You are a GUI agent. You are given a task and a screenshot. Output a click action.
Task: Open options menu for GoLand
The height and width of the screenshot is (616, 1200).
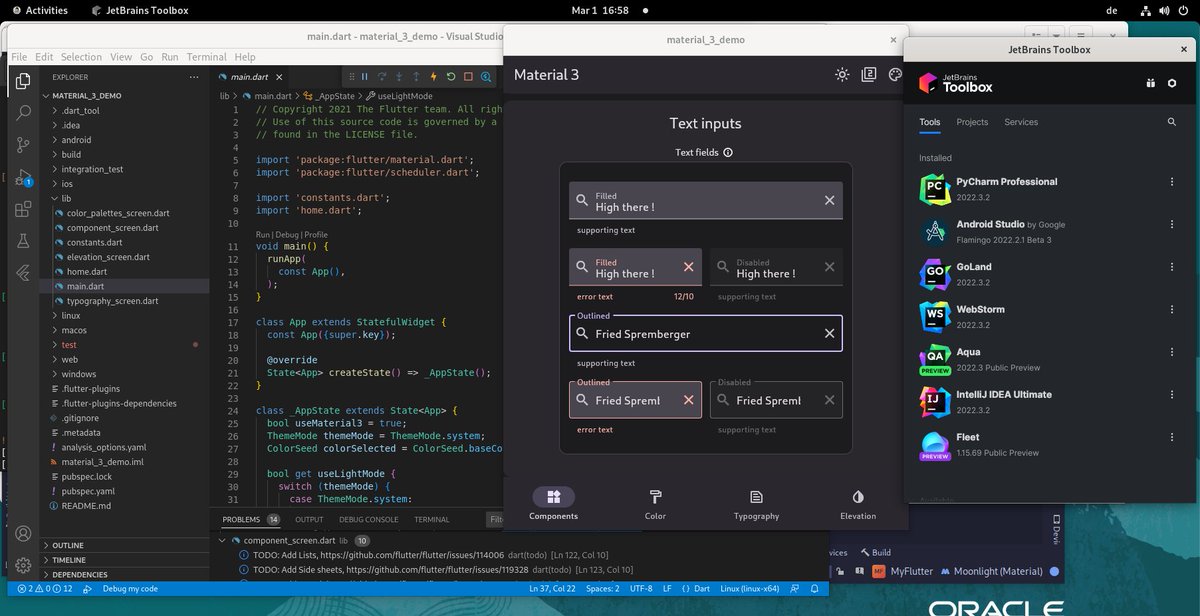(x=1172, y=267)
